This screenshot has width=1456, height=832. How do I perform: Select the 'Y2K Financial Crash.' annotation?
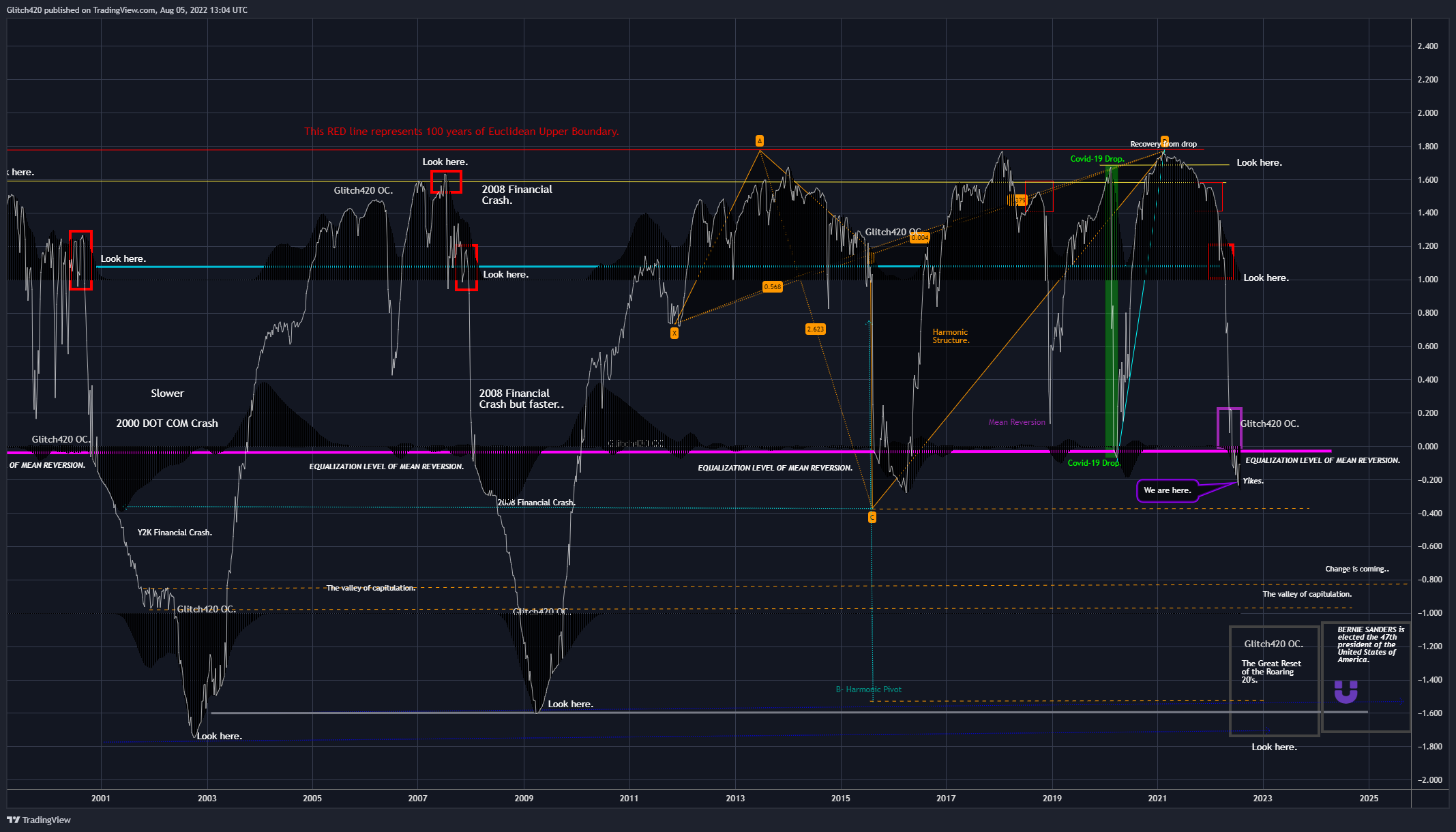[x=175, y=533]
